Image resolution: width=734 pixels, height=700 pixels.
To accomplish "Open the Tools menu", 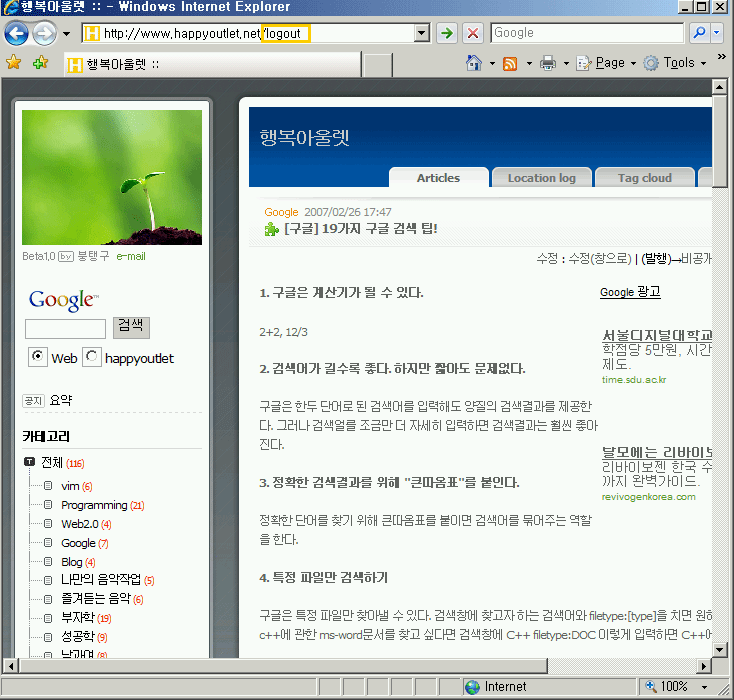I will point(675,63).
